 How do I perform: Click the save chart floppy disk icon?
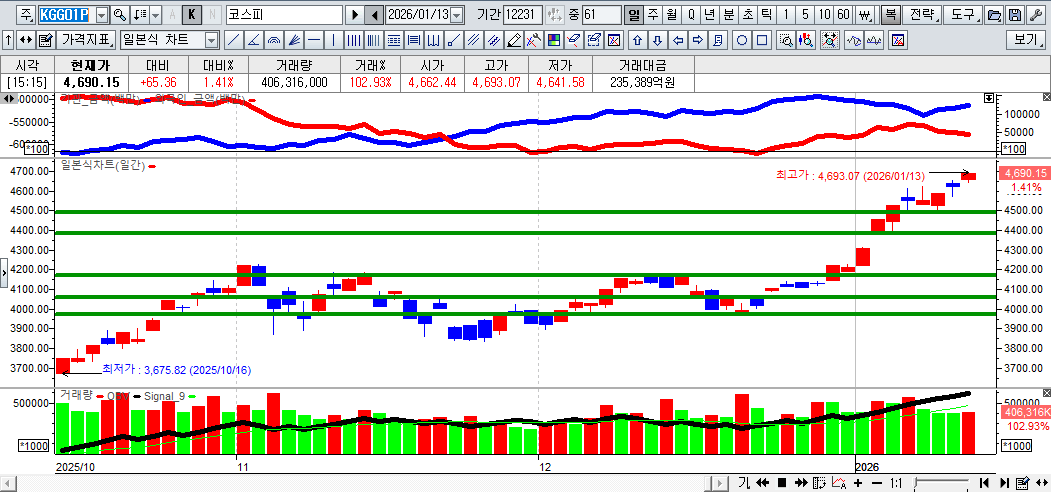pyautogui.click(x=1015, y=15)
